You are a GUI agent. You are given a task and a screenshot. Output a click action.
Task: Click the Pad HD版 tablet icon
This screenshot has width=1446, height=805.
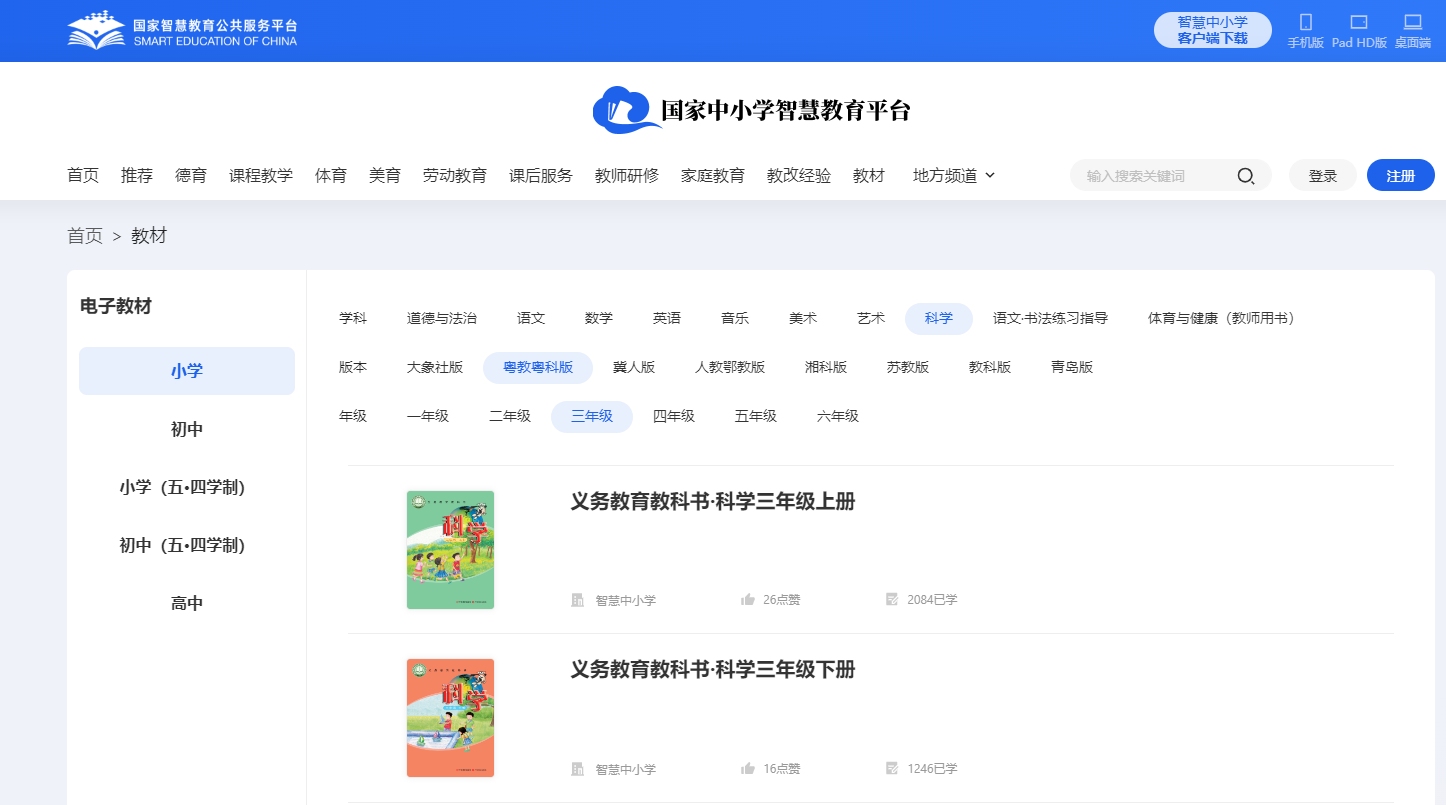point(1360,24)
